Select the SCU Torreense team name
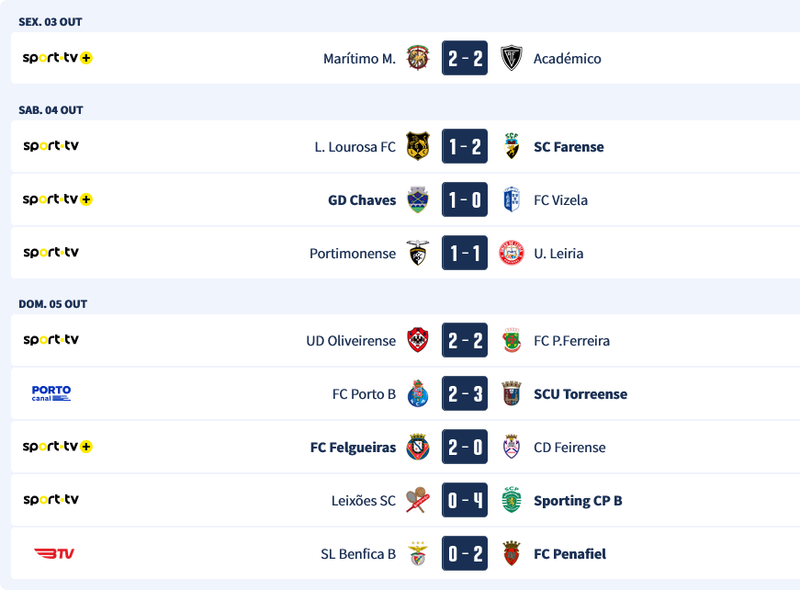 point(580,394)
